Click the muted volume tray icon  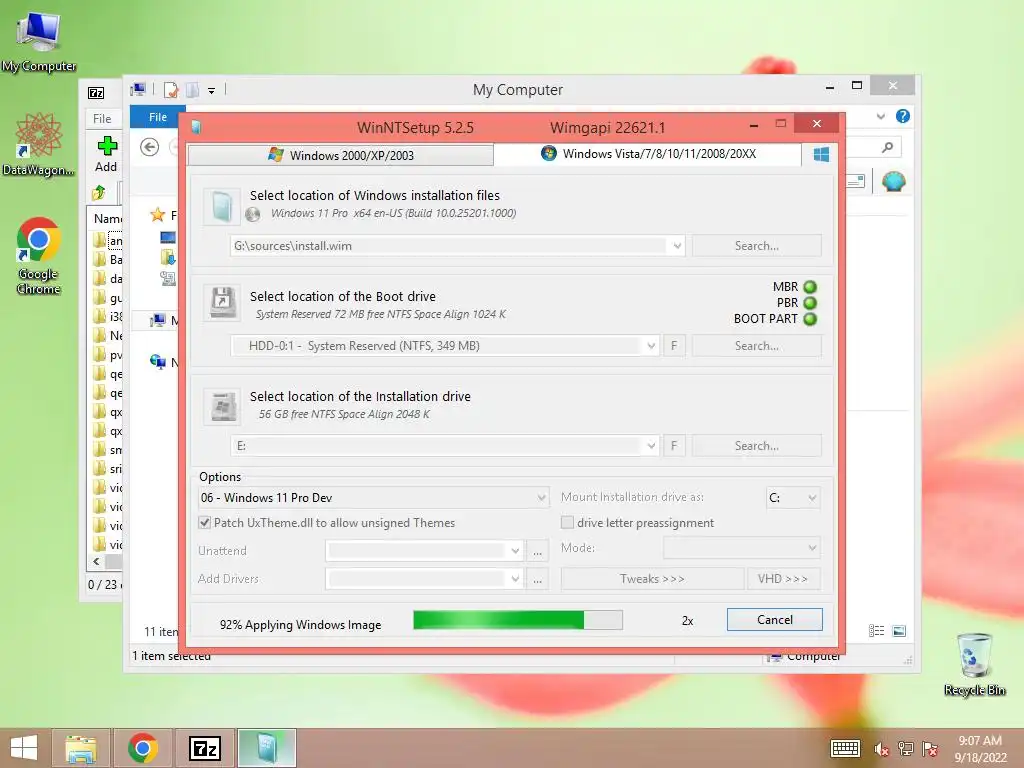(881, 749)
